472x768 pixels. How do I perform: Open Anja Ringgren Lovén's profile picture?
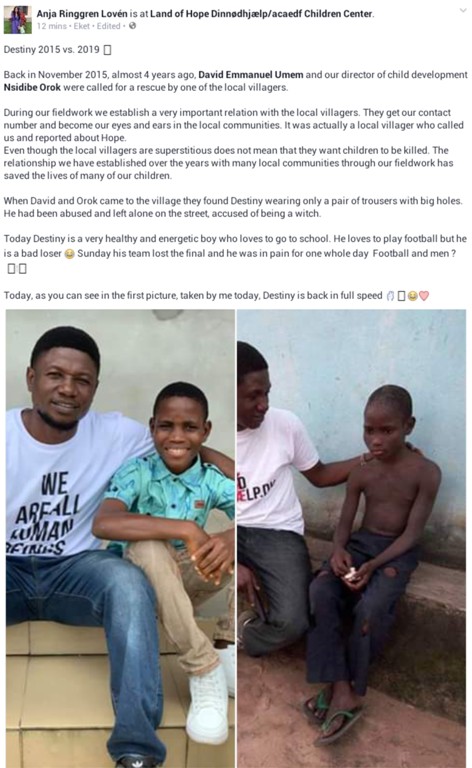point(18,20)
